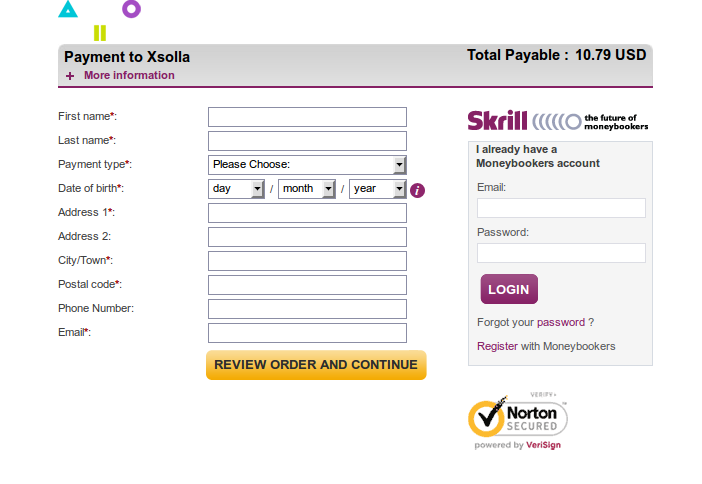This screenshot has width=702, height=484.
Task: Open the year dropdown for date of birth
Action: 377,188
